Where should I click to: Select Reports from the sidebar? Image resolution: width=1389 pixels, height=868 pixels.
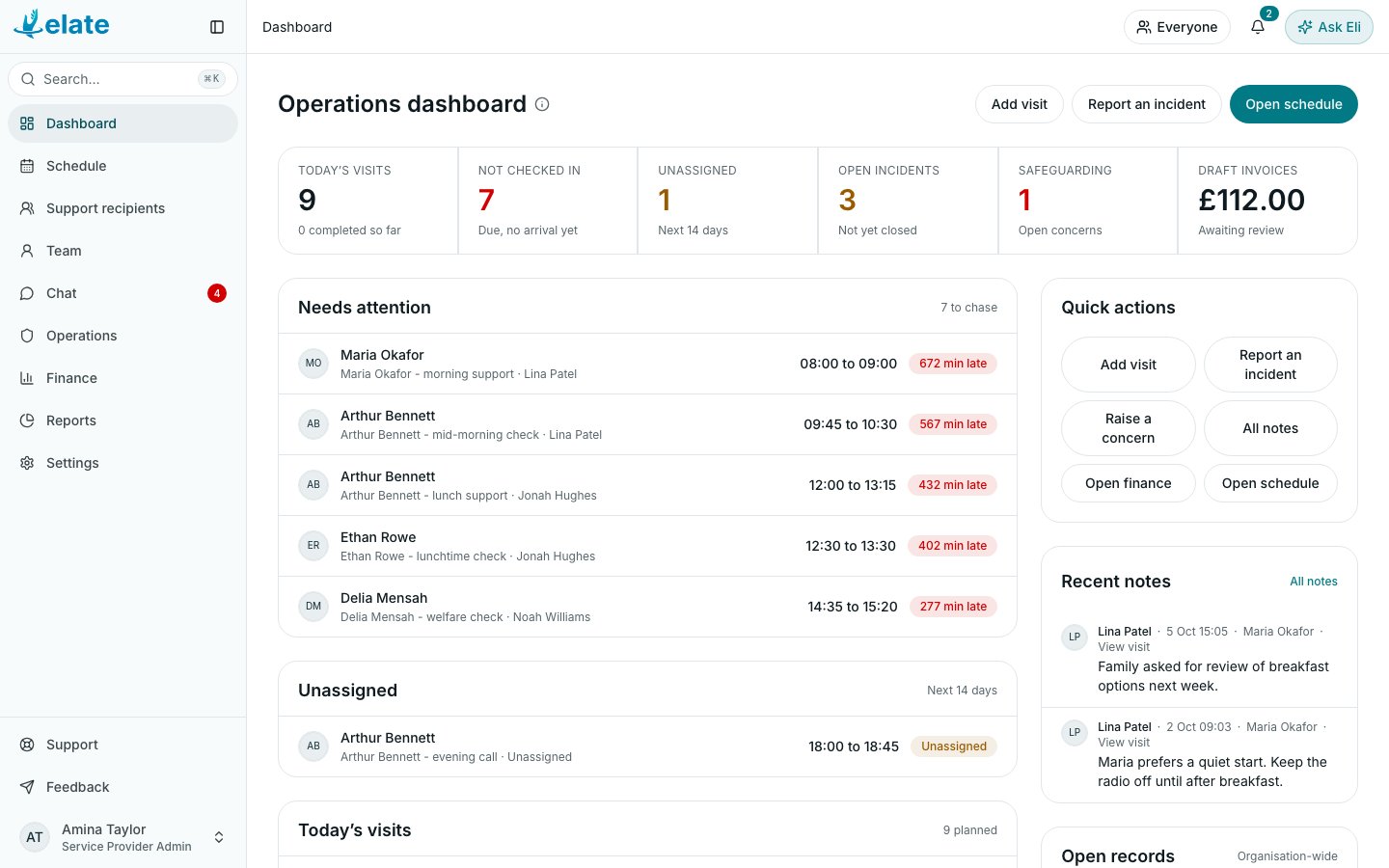123,420
